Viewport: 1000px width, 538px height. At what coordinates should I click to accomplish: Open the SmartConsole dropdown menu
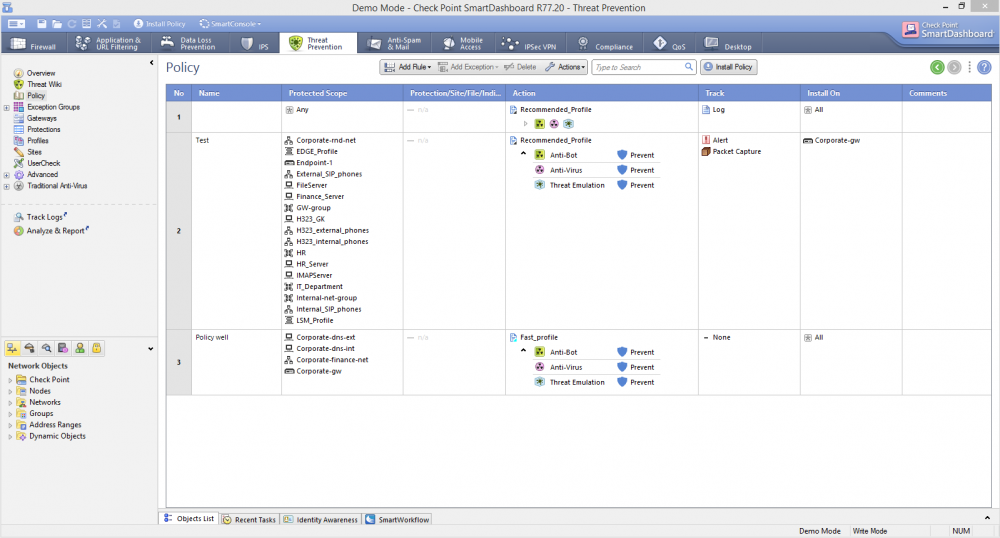coord(230,24)
